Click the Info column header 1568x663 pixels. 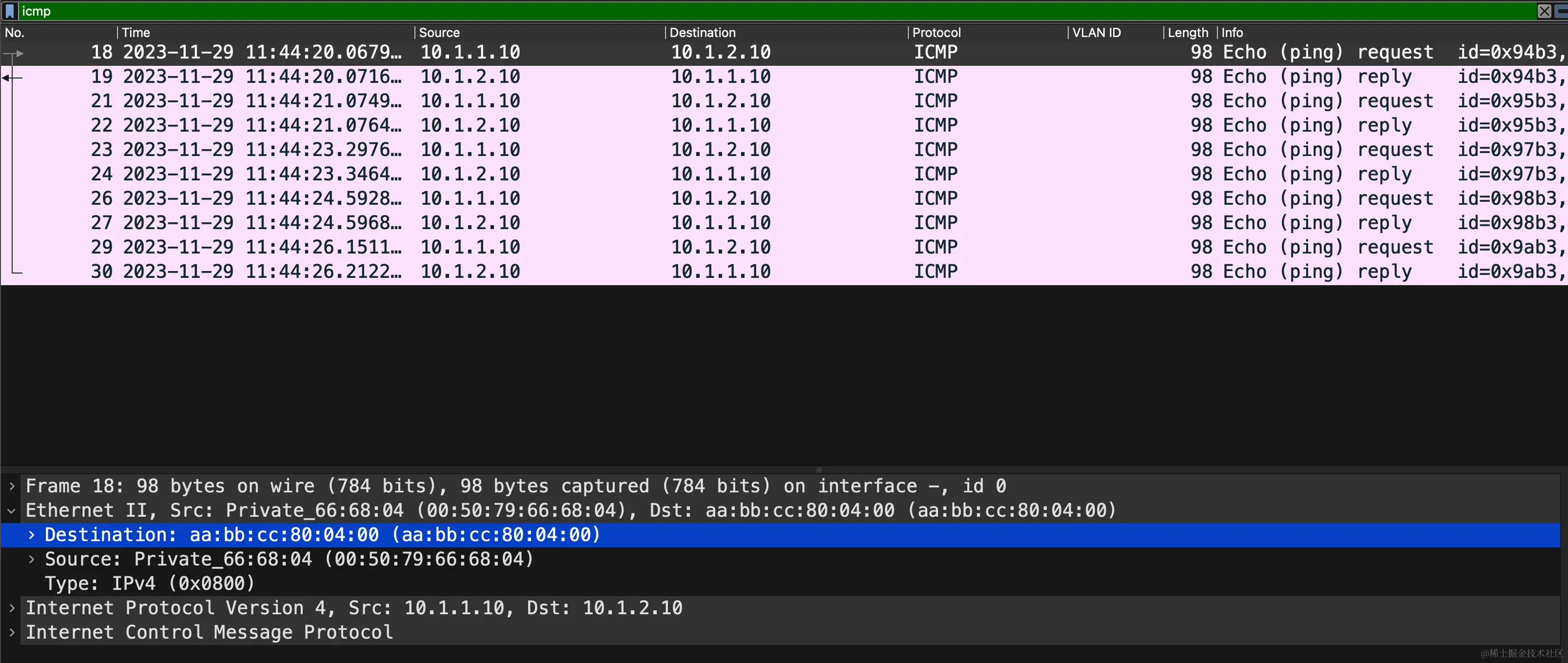1232,33
